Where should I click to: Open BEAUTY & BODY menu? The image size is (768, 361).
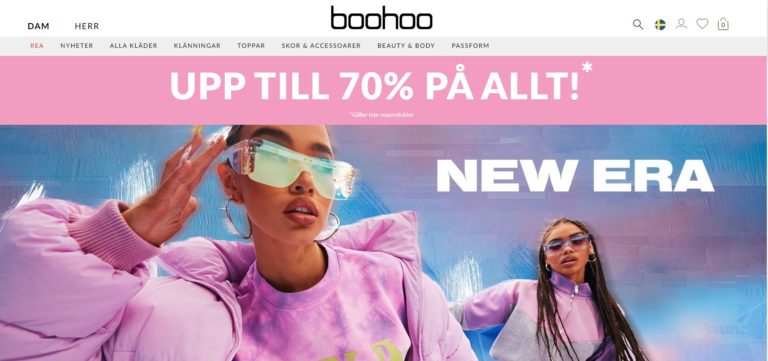pyautogui.click(x=406, y=46)
